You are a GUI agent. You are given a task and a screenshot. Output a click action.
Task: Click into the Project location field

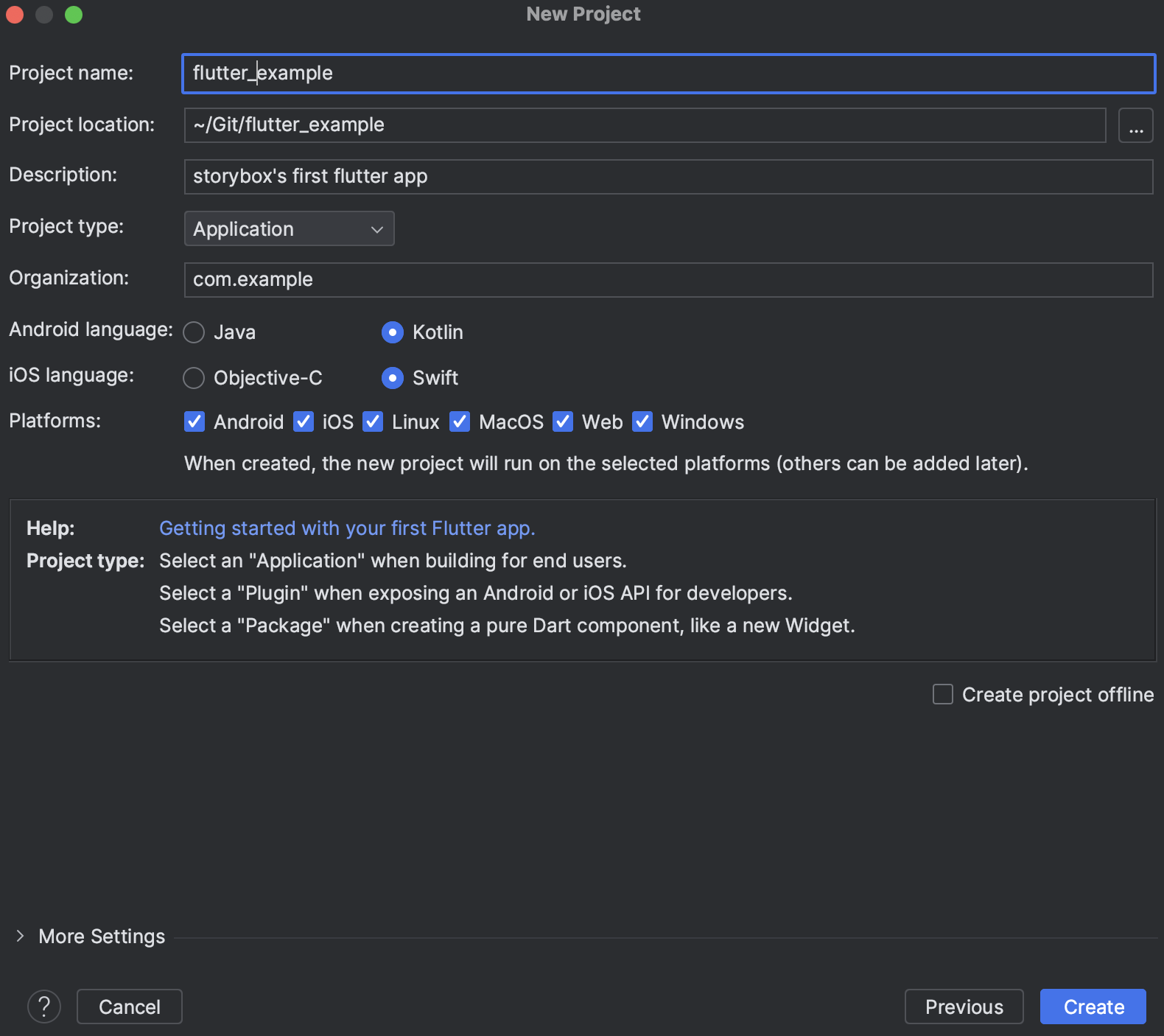(x=645, y=125)
